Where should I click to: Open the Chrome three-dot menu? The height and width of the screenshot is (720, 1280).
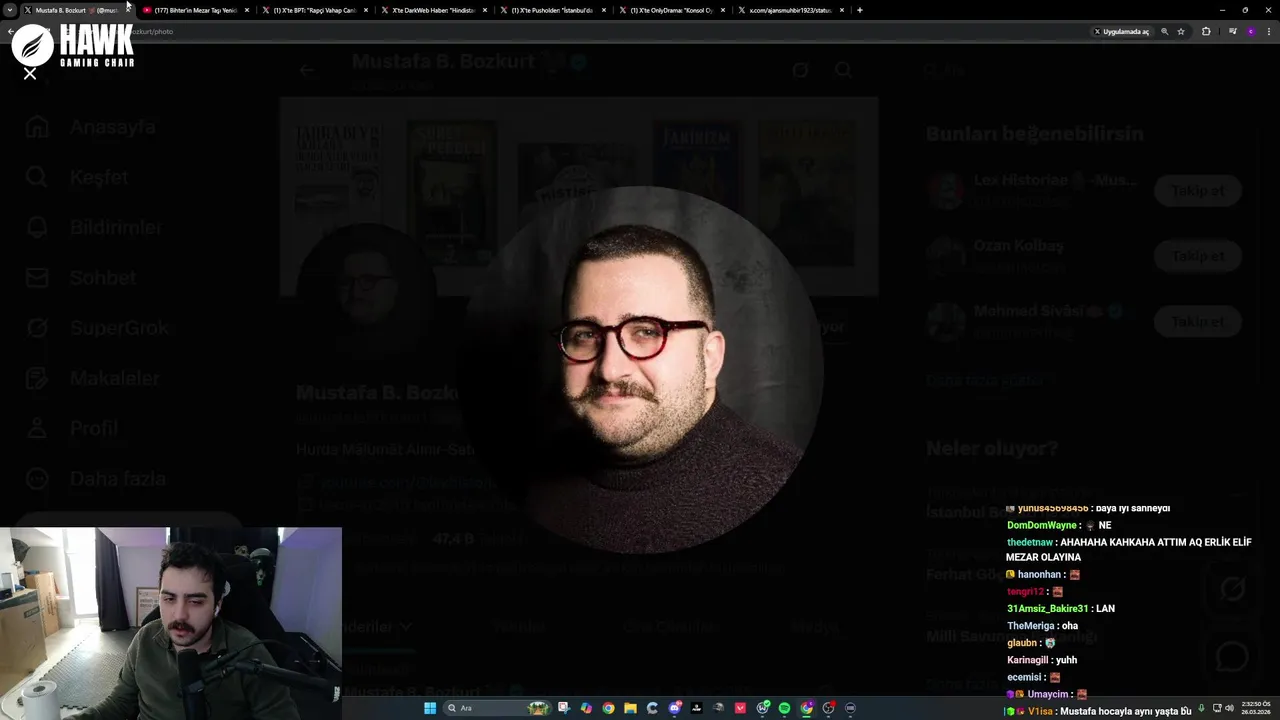tap(1269, 31)
